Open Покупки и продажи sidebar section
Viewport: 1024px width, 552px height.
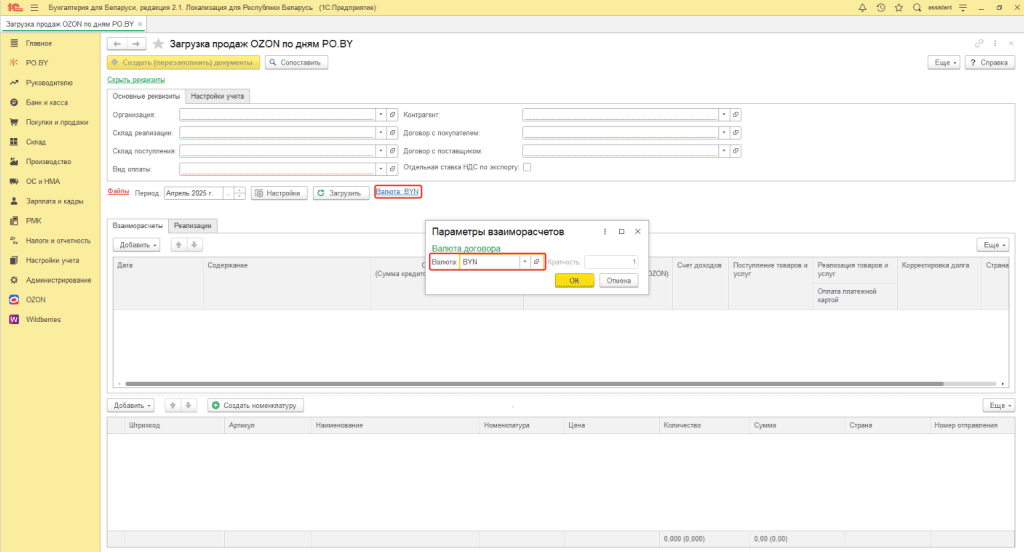tap(57, 122)
